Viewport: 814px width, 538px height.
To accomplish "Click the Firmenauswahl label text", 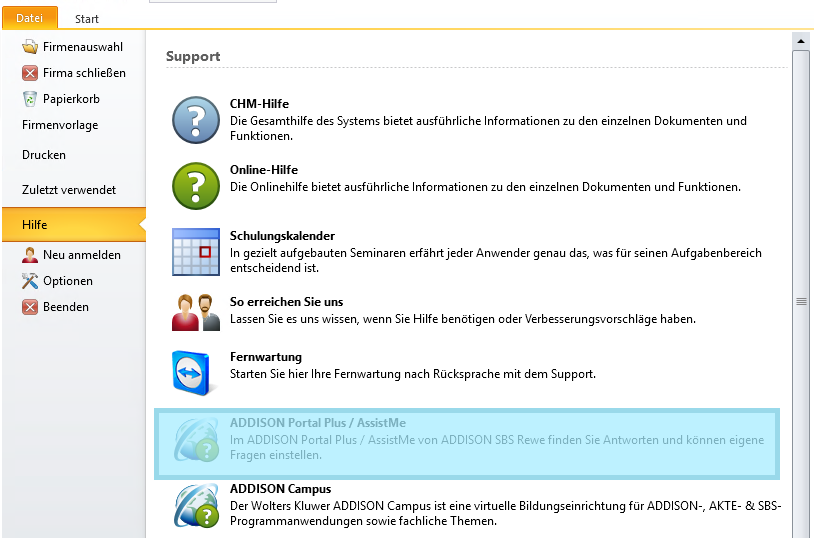I will 83,47.
